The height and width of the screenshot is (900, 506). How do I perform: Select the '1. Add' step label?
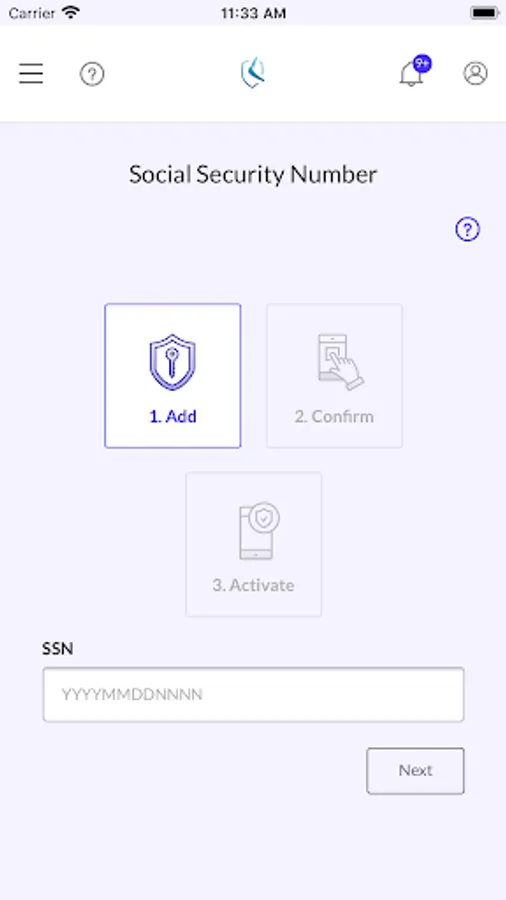pos(173,416)
